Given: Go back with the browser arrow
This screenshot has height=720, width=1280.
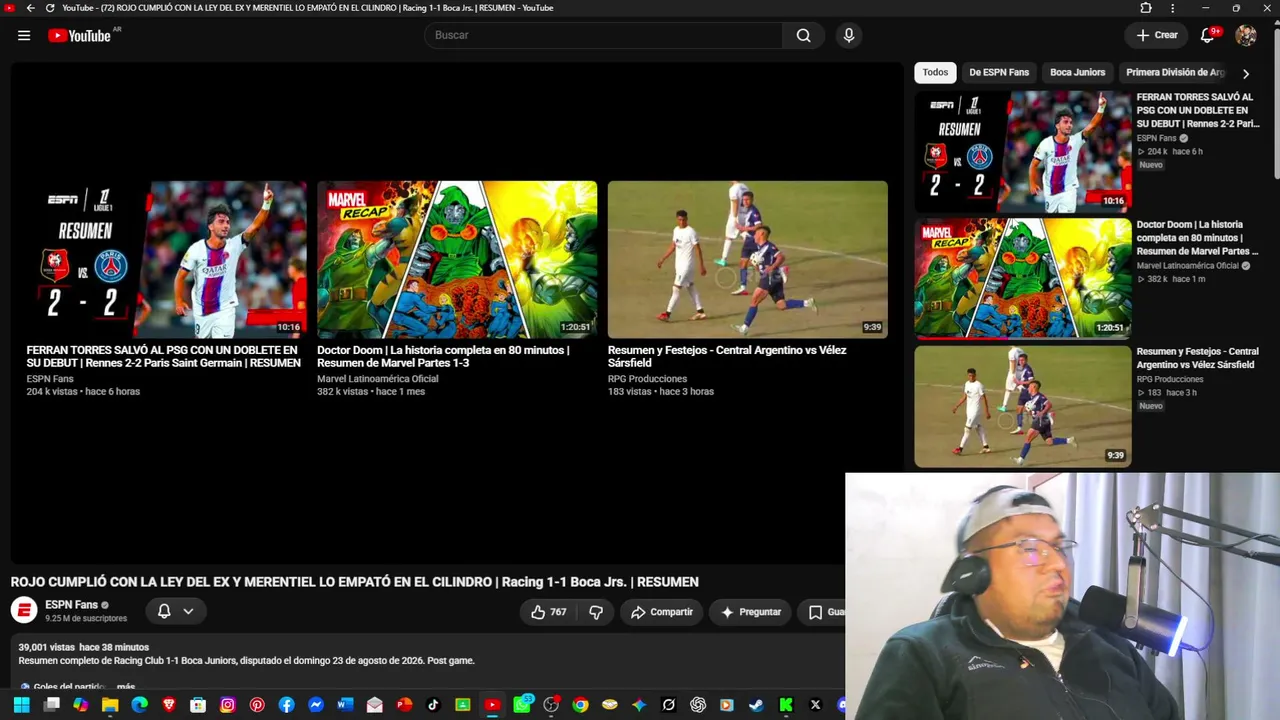Looking at the screenshot, I should (30, 8).
